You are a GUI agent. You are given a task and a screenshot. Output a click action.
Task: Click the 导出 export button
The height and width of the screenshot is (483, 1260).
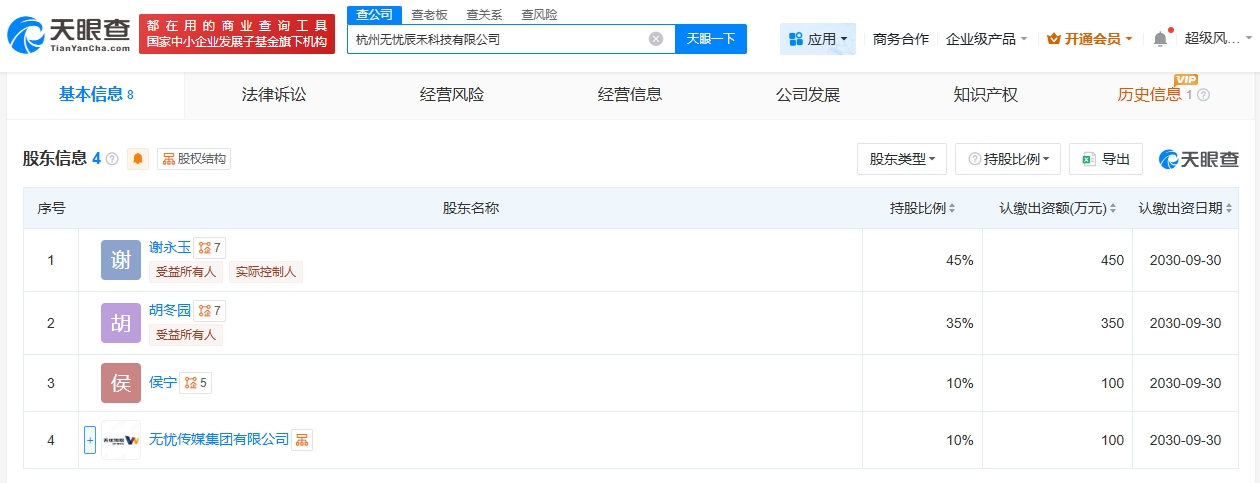pyautogui.click(x=1105, y=159)
